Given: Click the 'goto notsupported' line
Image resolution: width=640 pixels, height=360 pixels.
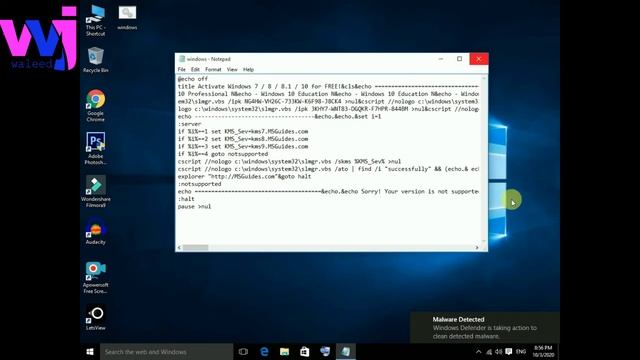Looking at the screenshot, I should [223, 154].
